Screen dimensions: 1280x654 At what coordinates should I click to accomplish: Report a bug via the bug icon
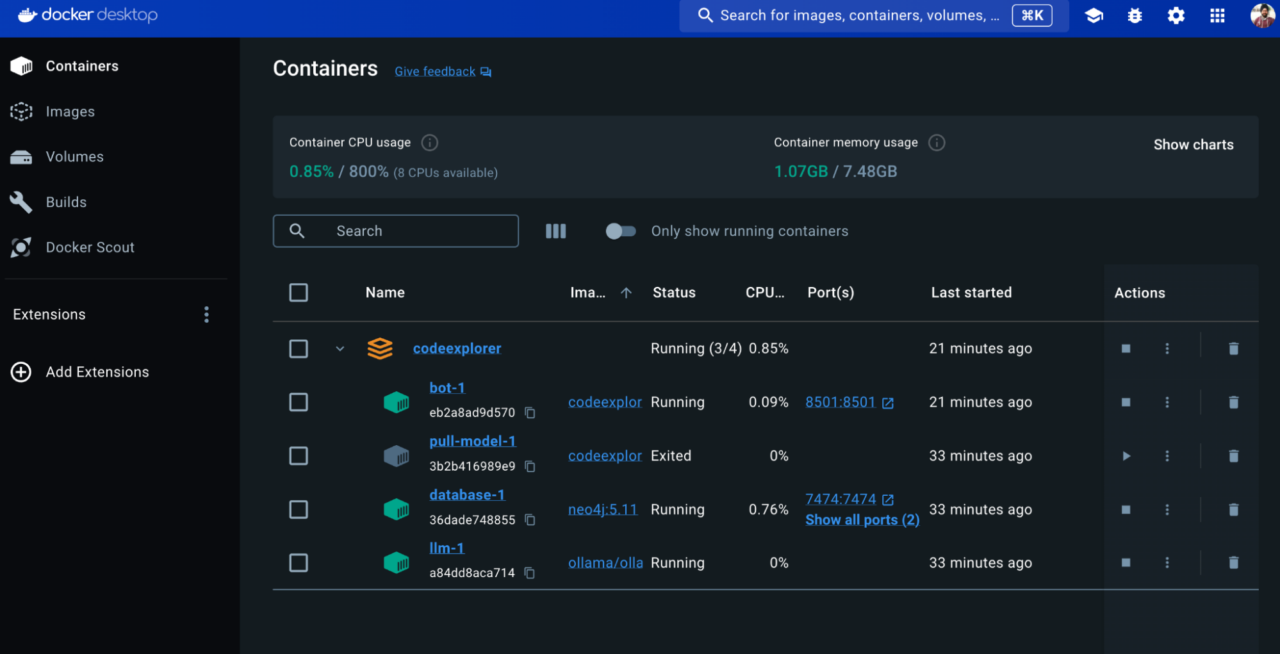pos(1134,15)
